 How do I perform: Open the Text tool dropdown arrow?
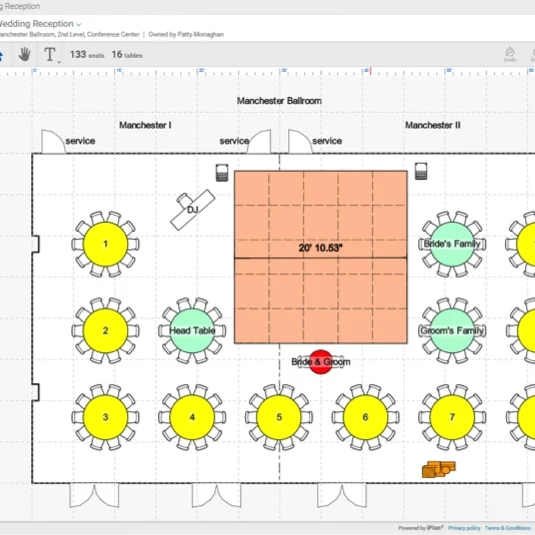pyautogui.click(x=59, y=62)
